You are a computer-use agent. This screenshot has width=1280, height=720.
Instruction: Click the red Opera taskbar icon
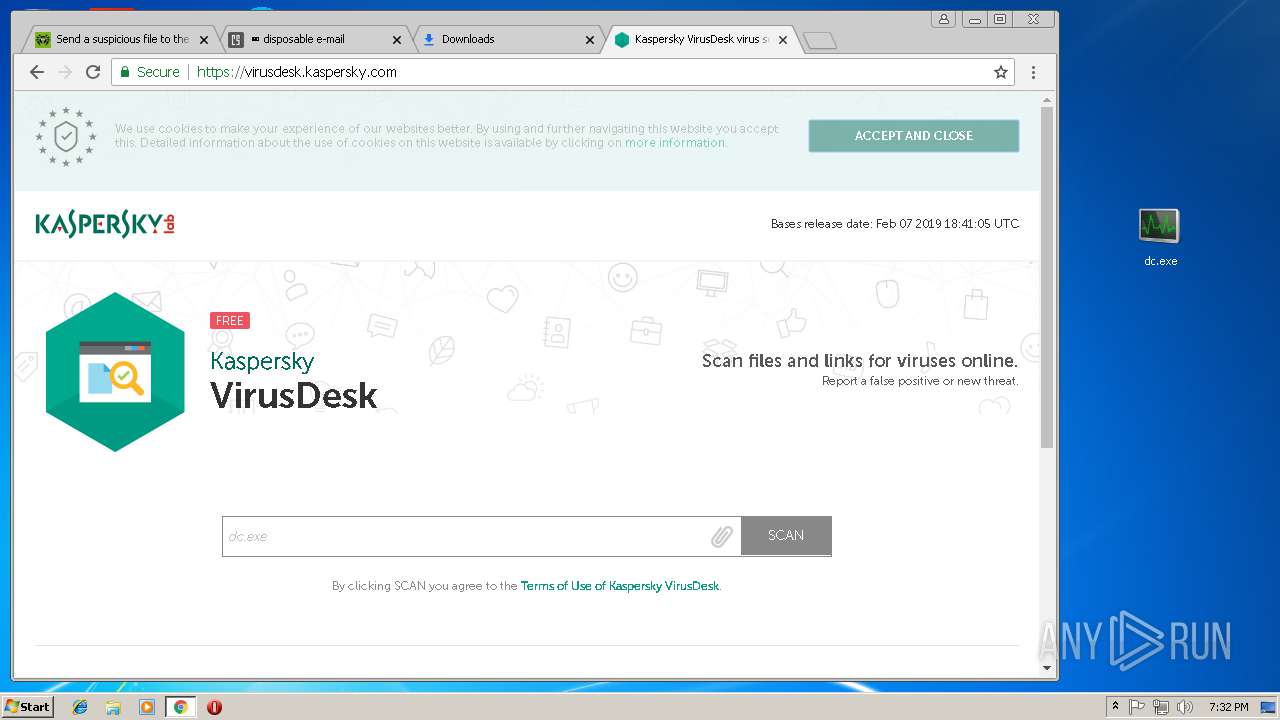214,707
